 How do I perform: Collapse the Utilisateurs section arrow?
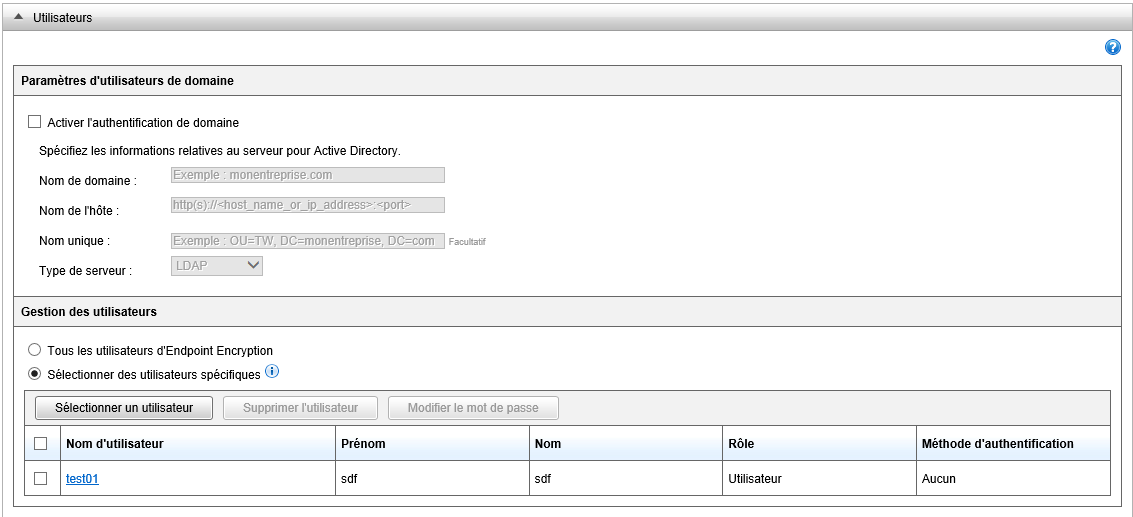[x=19, y=17]
